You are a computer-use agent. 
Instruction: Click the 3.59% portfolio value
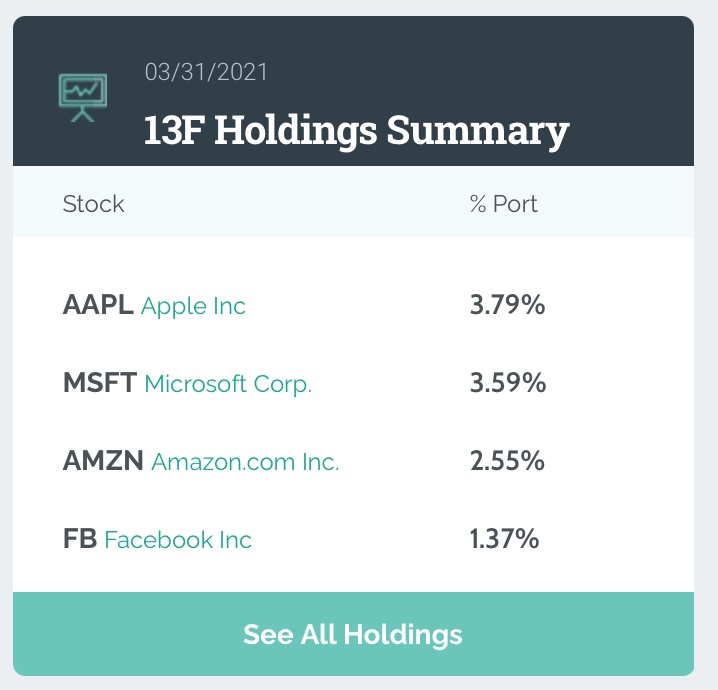pos(507,384)
